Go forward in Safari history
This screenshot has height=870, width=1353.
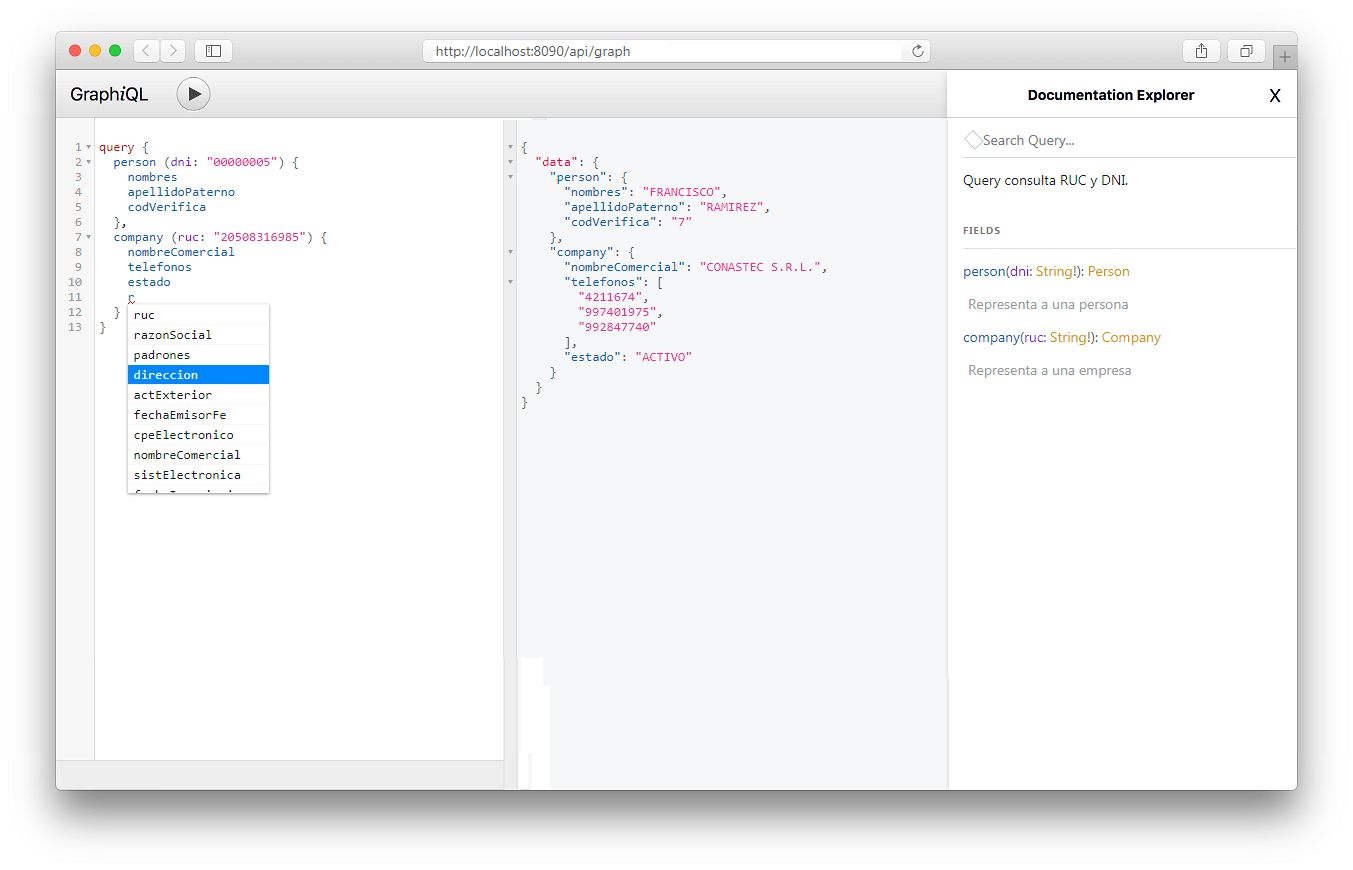[173, 51]
